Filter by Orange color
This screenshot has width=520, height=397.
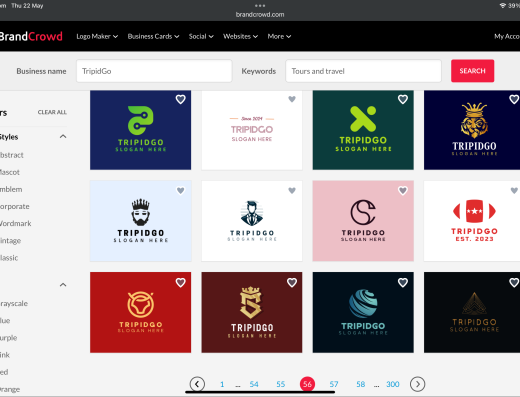point(10,389)
